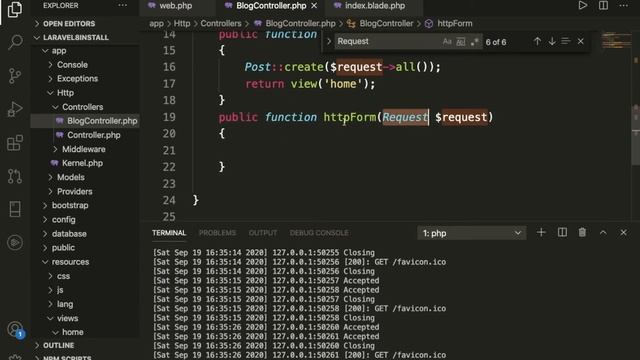This screenshot has width=640, height=360.
Task: Expand the replace field chevron
Action: click(x=329, y=41)
